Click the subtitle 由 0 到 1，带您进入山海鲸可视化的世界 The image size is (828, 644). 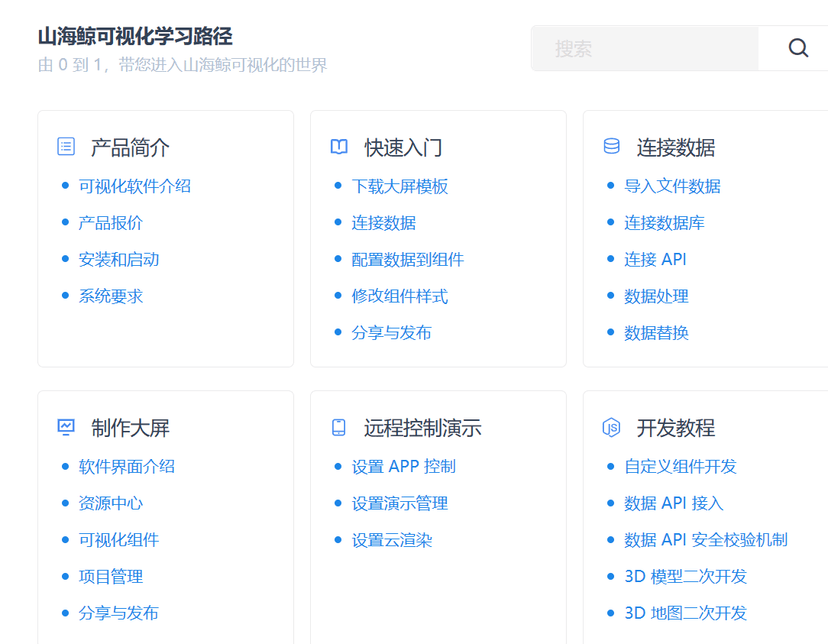click(182, 65)
